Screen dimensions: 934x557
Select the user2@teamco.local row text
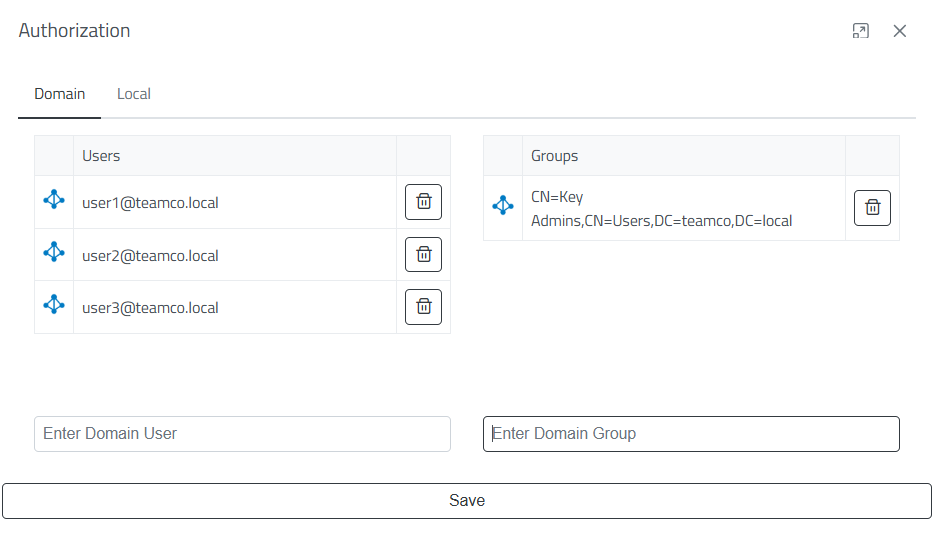tap(150, 256)
